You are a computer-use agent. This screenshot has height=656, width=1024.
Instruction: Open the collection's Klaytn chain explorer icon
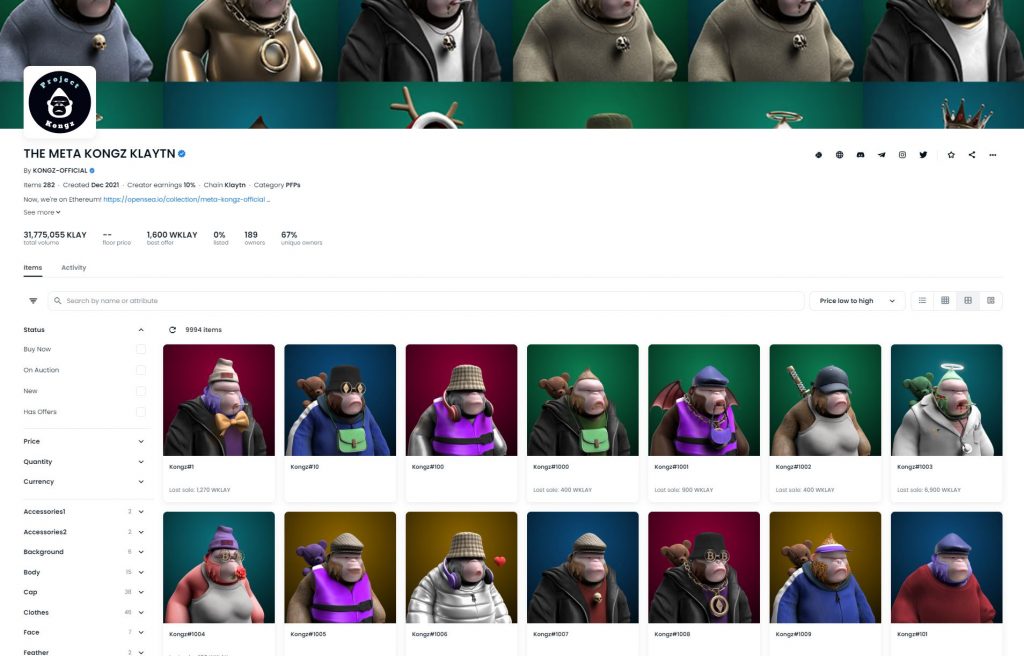[x=818, y=155]
